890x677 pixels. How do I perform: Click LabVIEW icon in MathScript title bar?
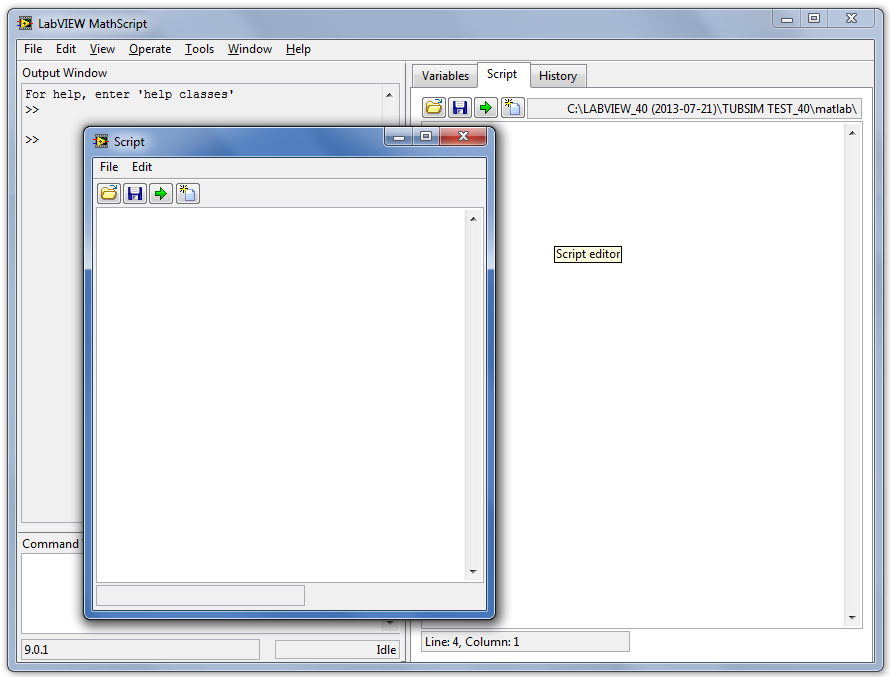(25, 23)
